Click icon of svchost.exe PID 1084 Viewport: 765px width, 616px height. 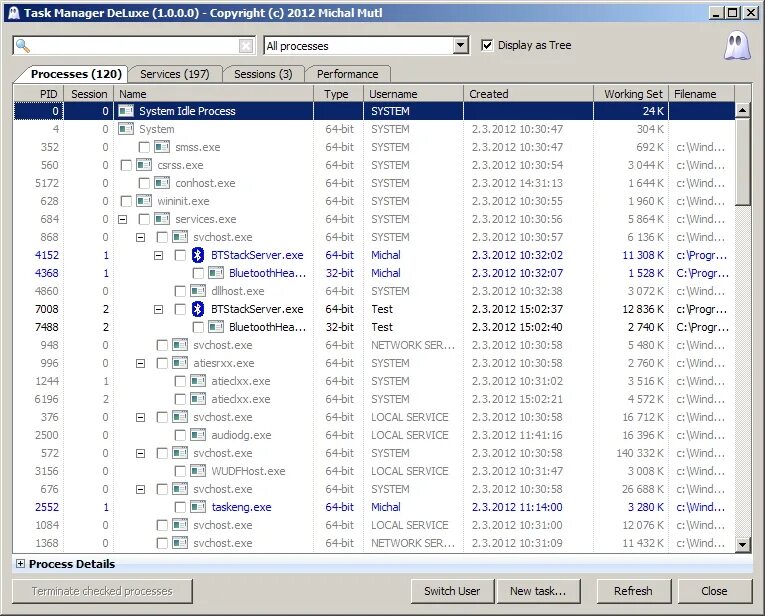point(180,525)
